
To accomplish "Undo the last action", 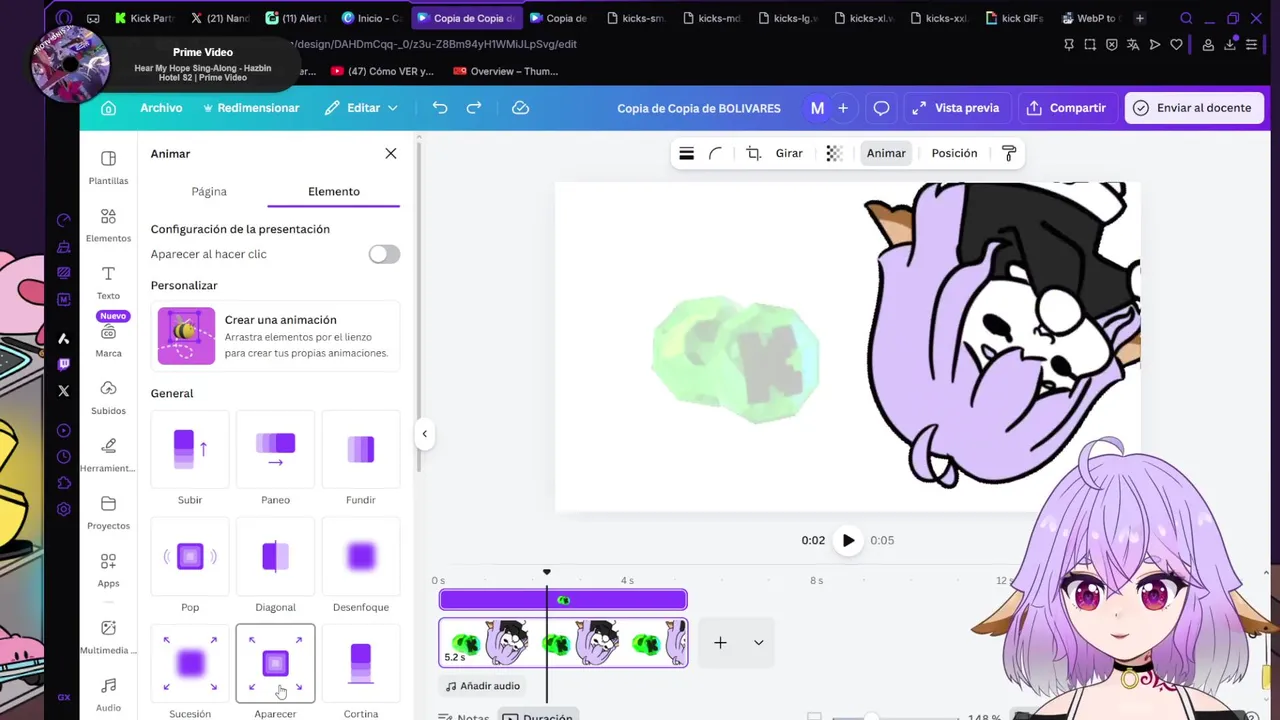I will 440,108.
